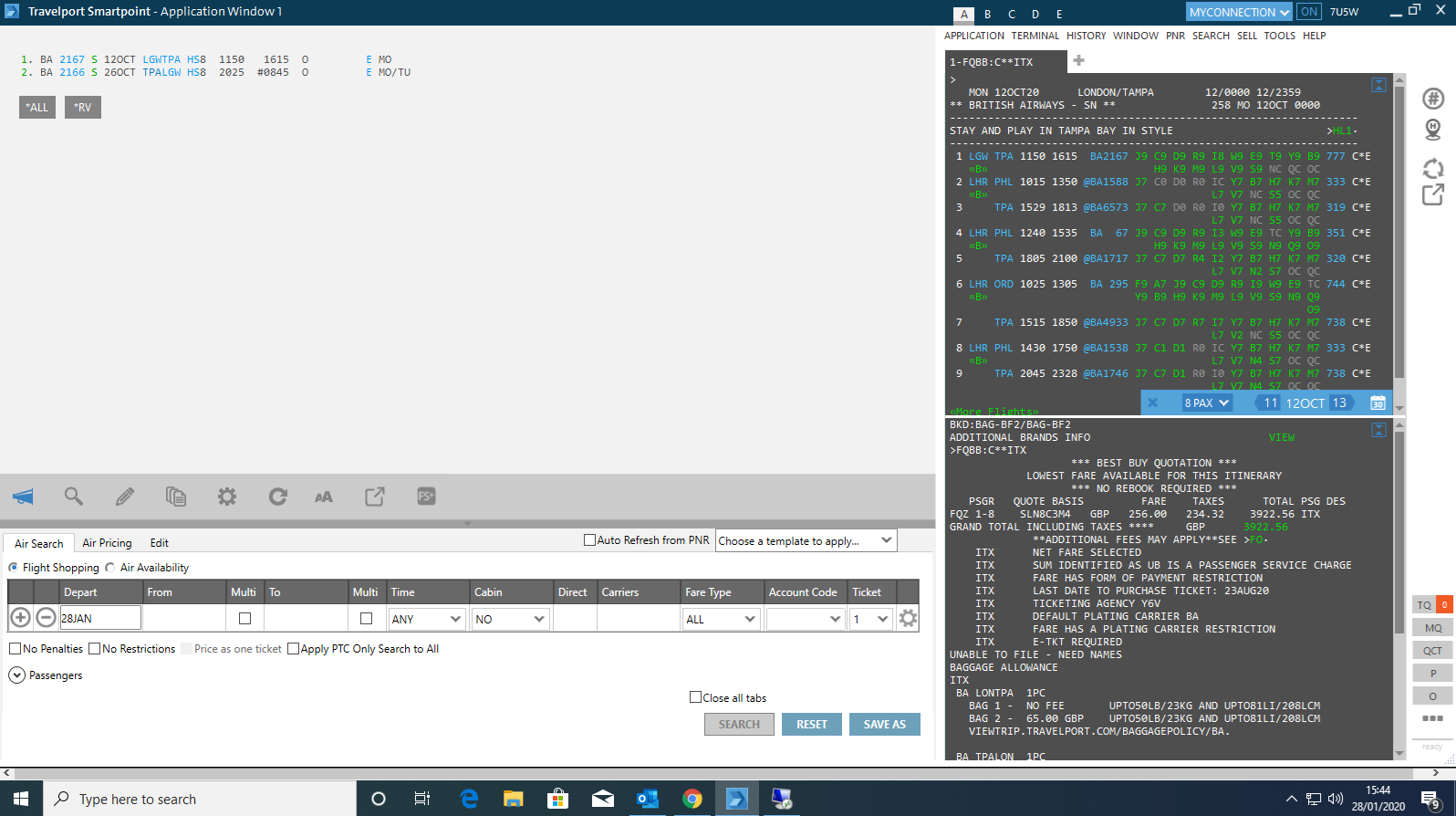Image resolution: width=1456 pixels, height=816 pixels.
Task: Click the blue megaphone icon in the toolbar
Action: [x=23, y=497]
